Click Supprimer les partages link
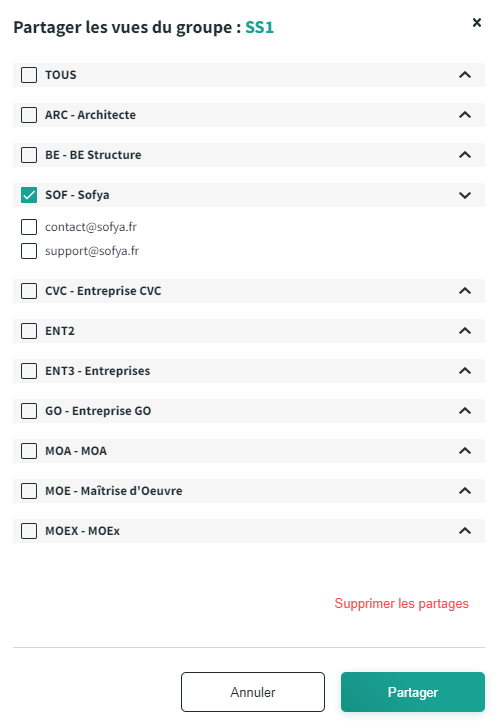The image size is (497, 725). coord(401,604)
